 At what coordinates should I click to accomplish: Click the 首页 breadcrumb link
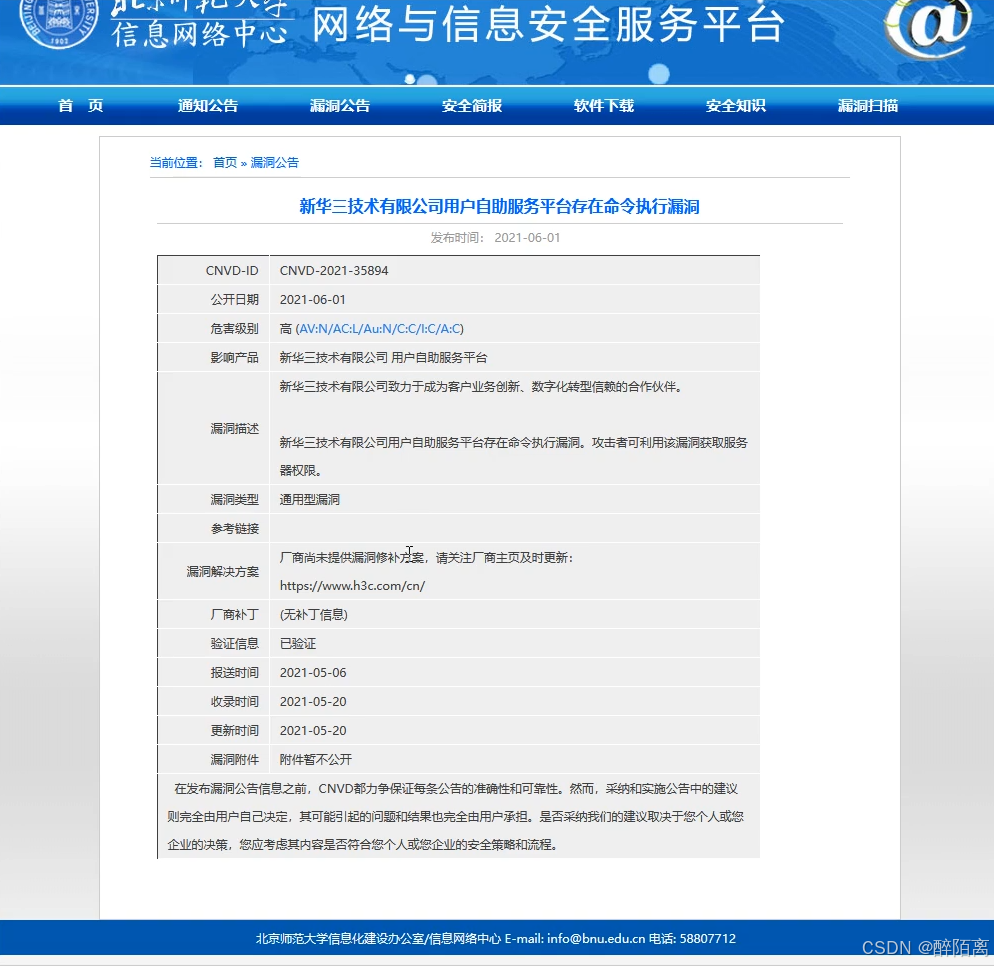(224, 162)
